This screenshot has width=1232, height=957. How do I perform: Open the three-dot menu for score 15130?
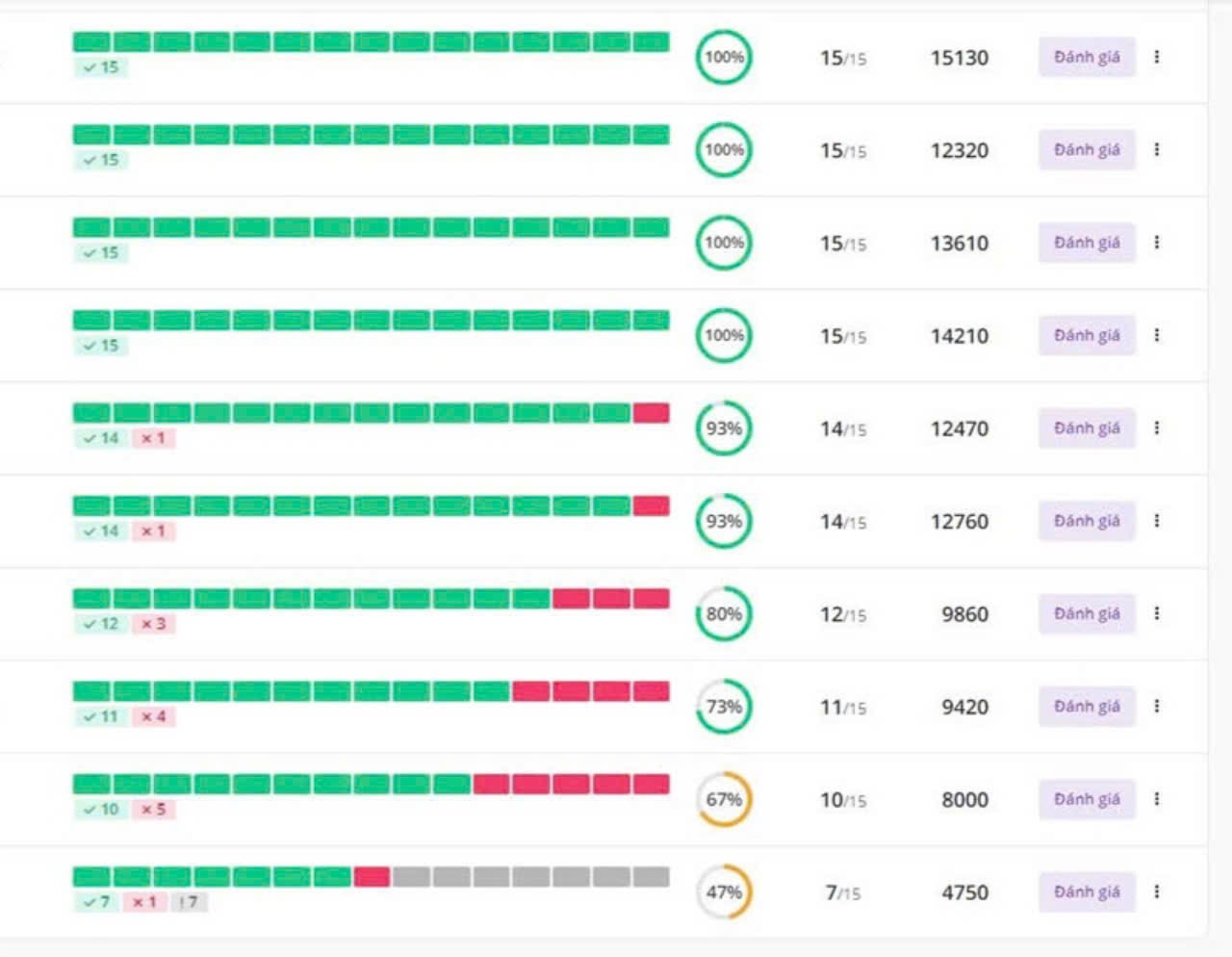pos(1156,57)
